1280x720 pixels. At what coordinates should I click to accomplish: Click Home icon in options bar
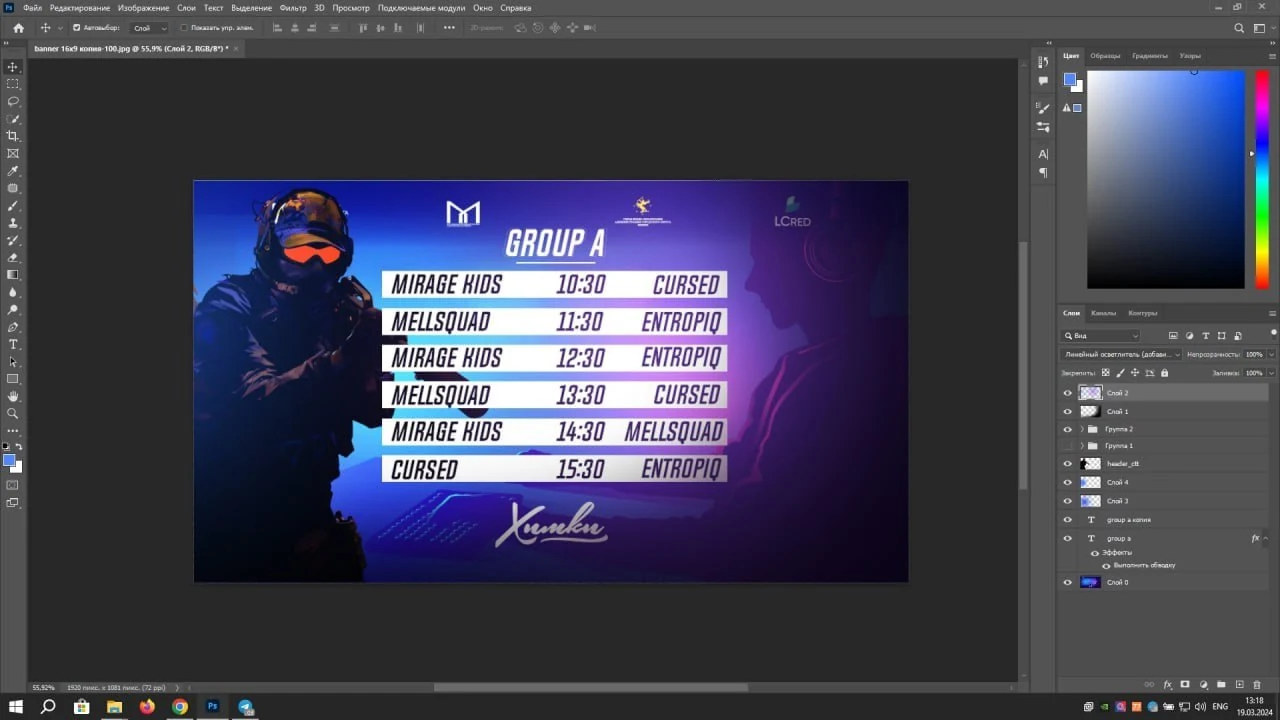[x=18, y=28]
